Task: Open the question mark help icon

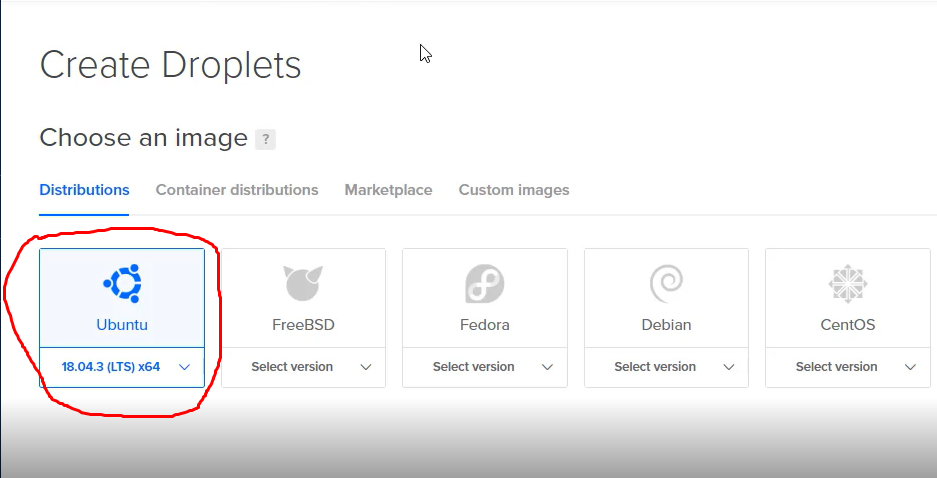Action: point(265,139)
